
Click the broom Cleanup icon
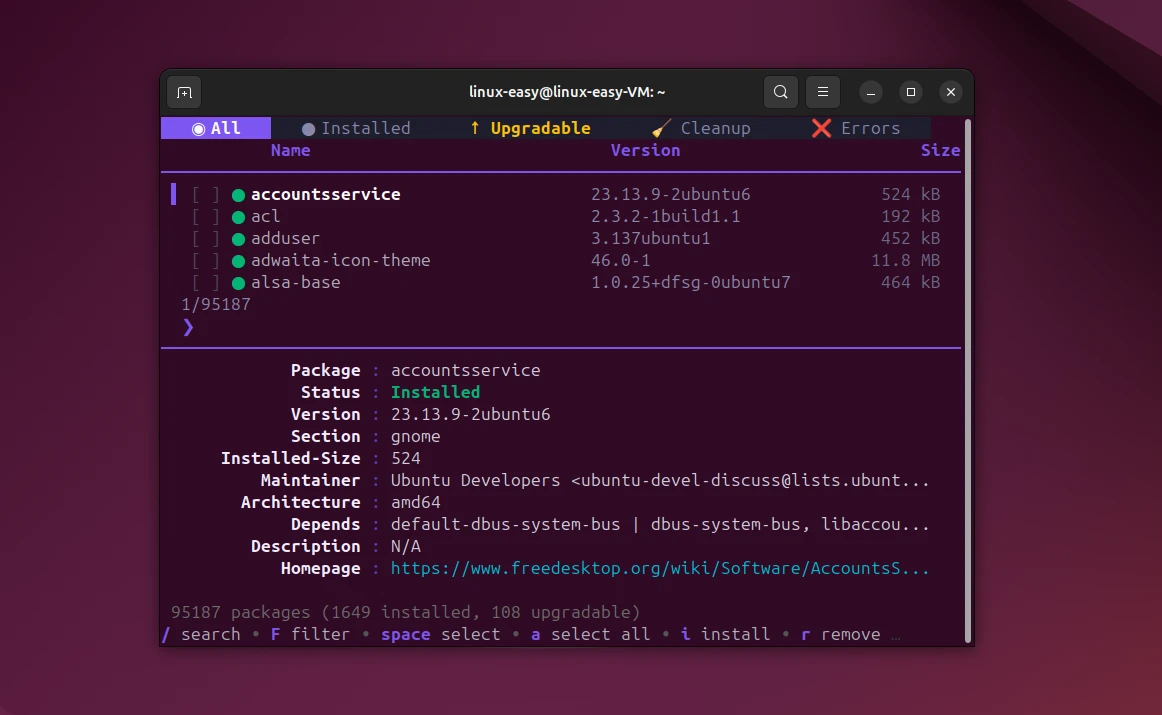[x=661, y=128]
